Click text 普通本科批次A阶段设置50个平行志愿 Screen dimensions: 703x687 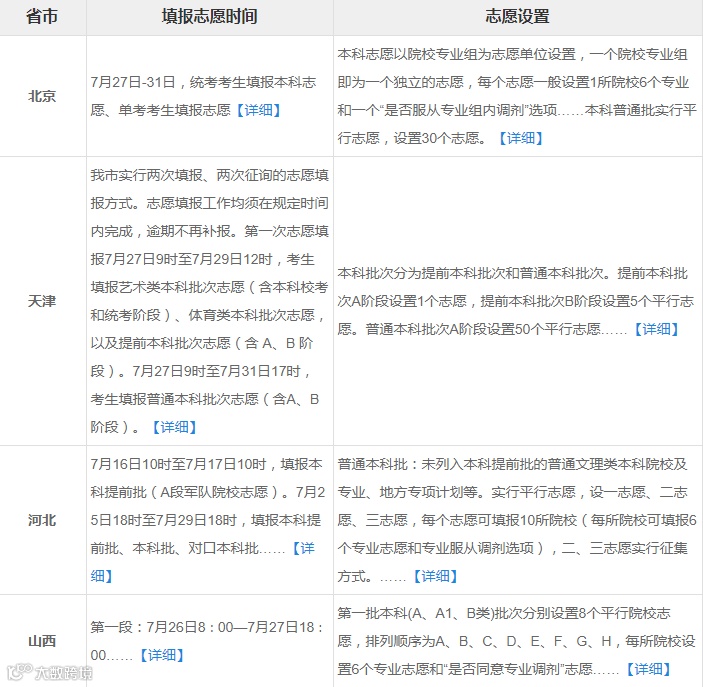click(483, 329)
